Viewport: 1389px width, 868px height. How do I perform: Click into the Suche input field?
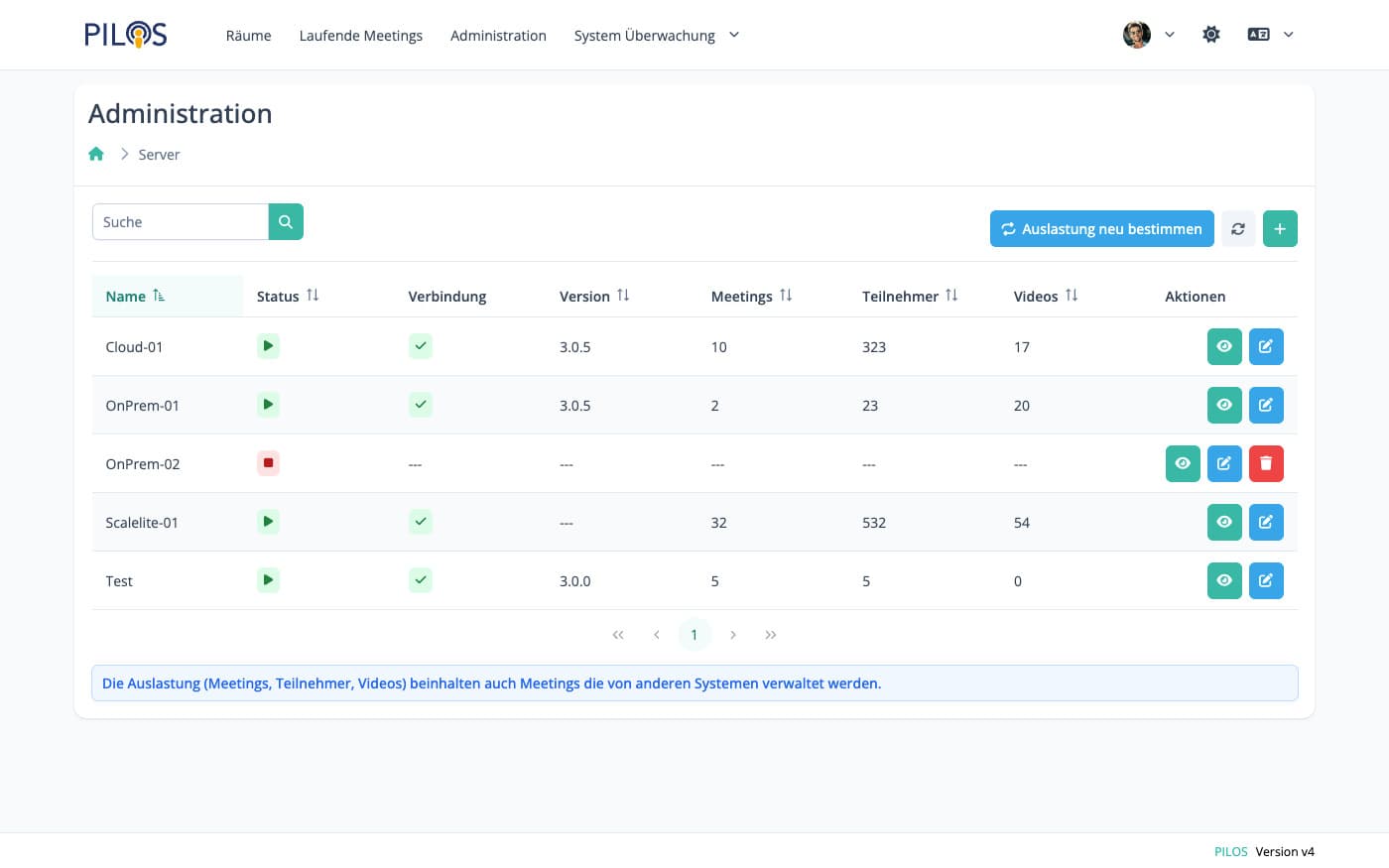(x=181, y=222)
